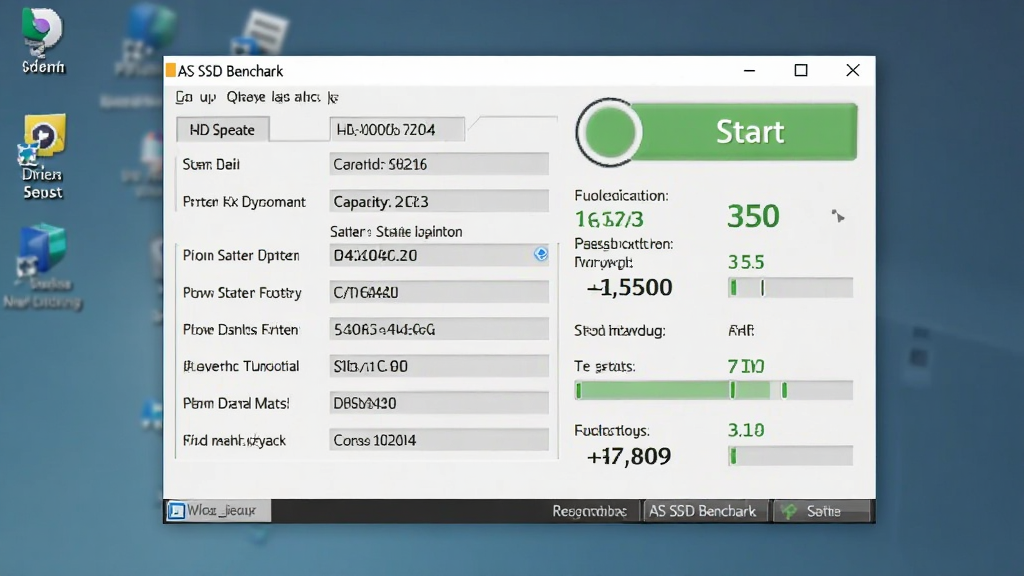Click the Caratid: 58216 field
The image size is (1024, 576).
439,164
